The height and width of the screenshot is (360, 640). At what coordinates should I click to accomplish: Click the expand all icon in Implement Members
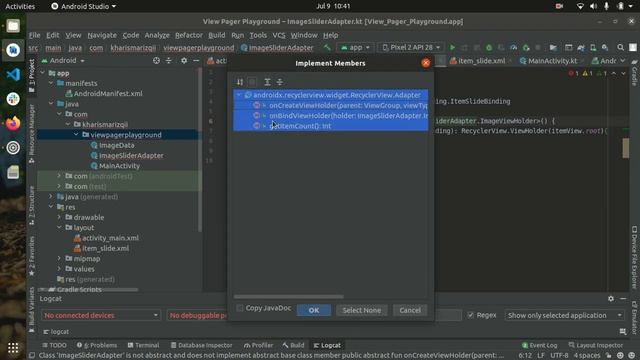267,82
